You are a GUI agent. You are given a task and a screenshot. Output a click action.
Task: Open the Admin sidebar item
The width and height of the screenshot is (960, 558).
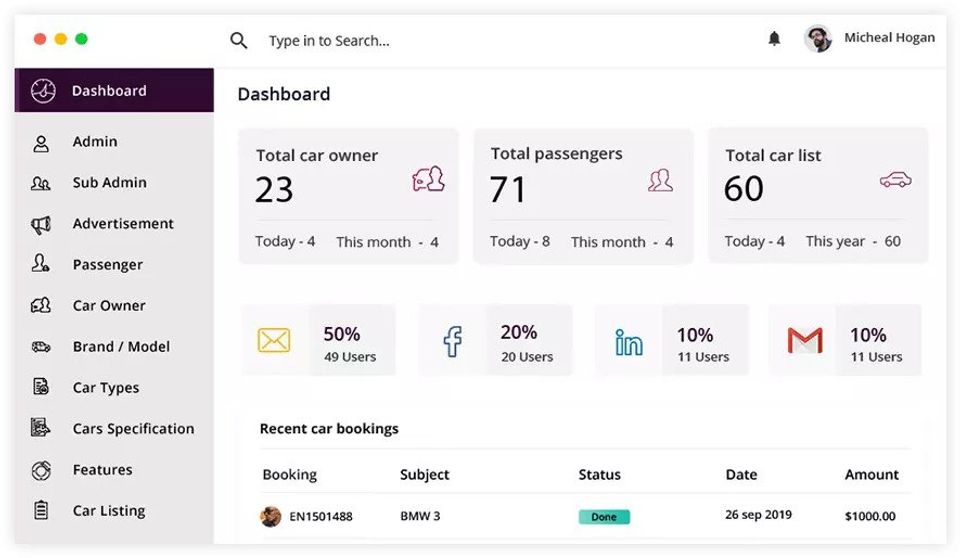95,142
